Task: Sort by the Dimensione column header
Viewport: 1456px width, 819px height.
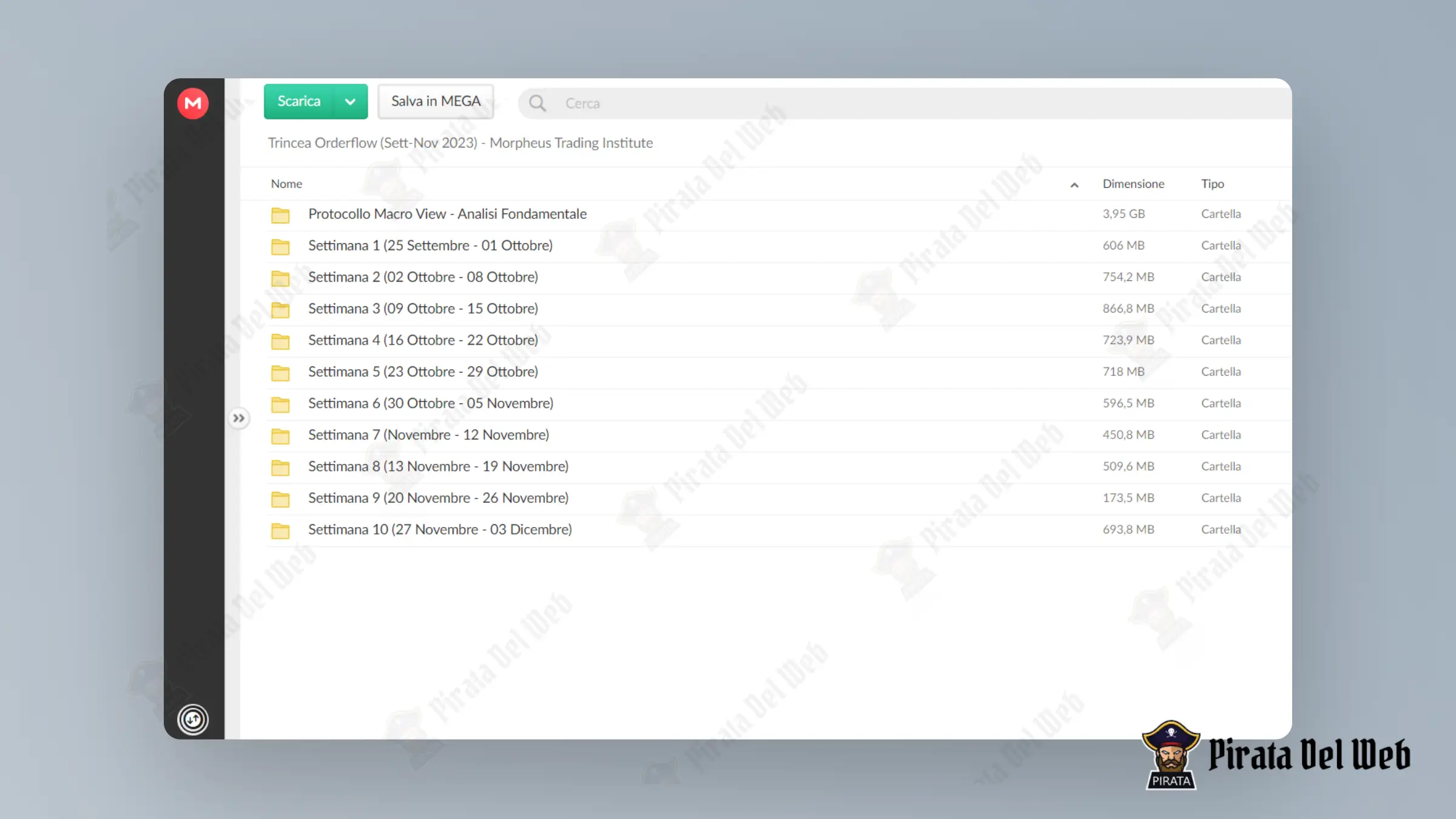Action: click(x=1133, y=184)
